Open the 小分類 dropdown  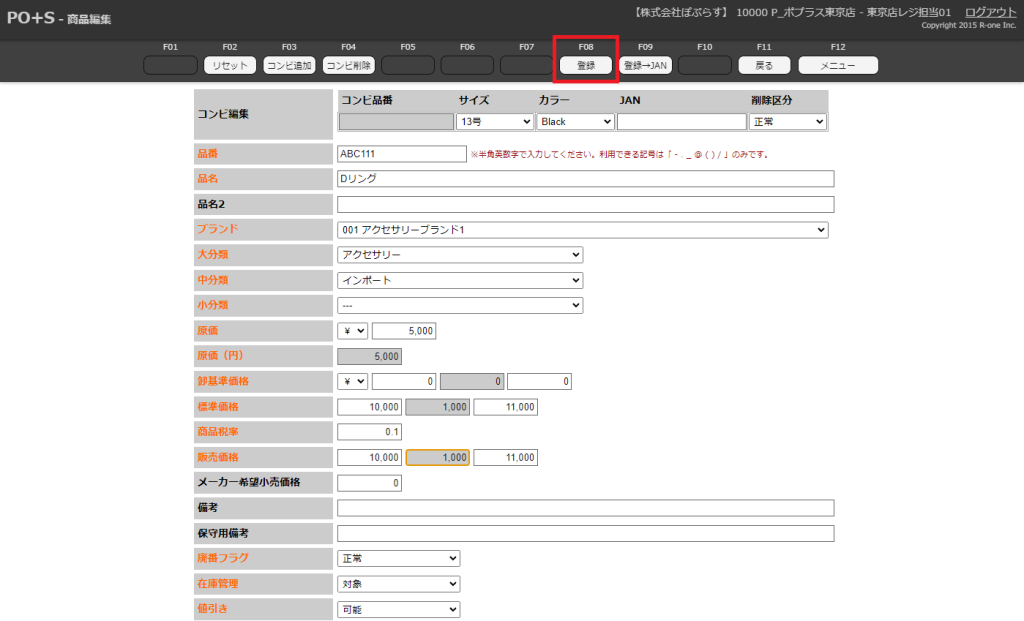click(460, 305)
